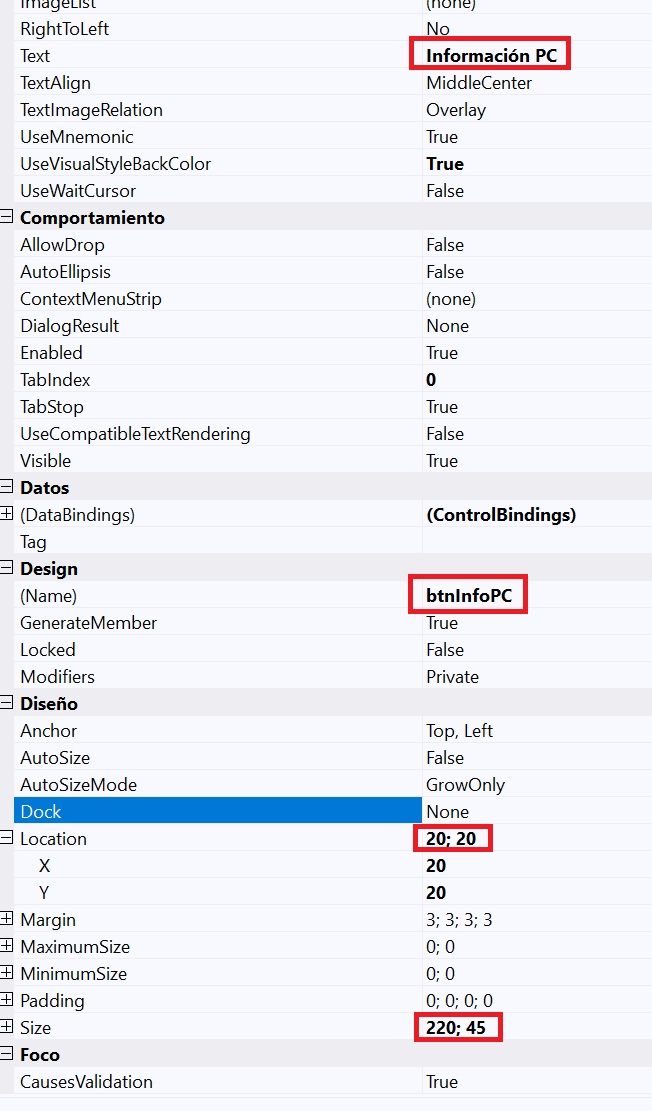
Task: Collapse the Location property
Action: (x=7, y=838)
